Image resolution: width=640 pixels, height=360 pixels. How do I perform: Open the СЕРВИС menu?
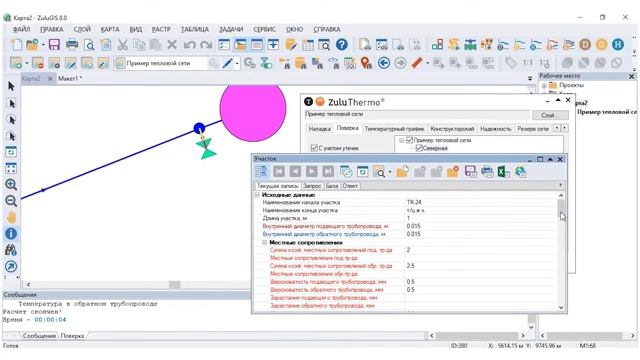pyautogui.click(x=264, y=29)
